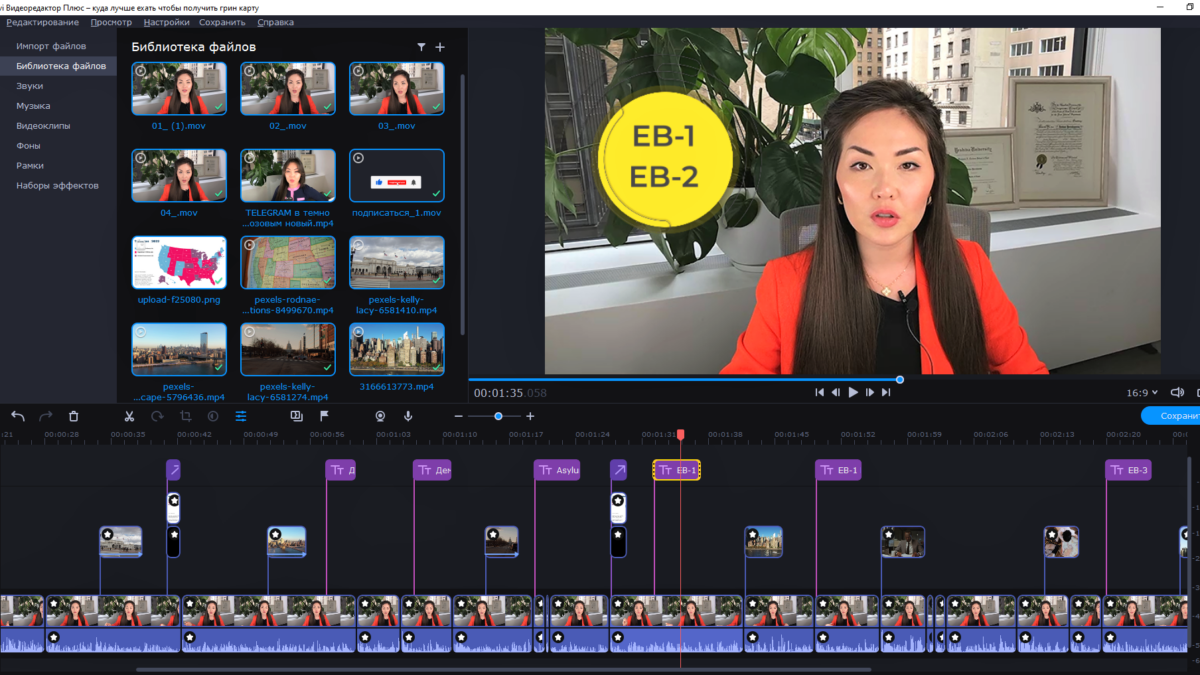The height and width of the screenshot is (675, 1200).
Task: Step back to the previous frame
Action: point(836,393)
